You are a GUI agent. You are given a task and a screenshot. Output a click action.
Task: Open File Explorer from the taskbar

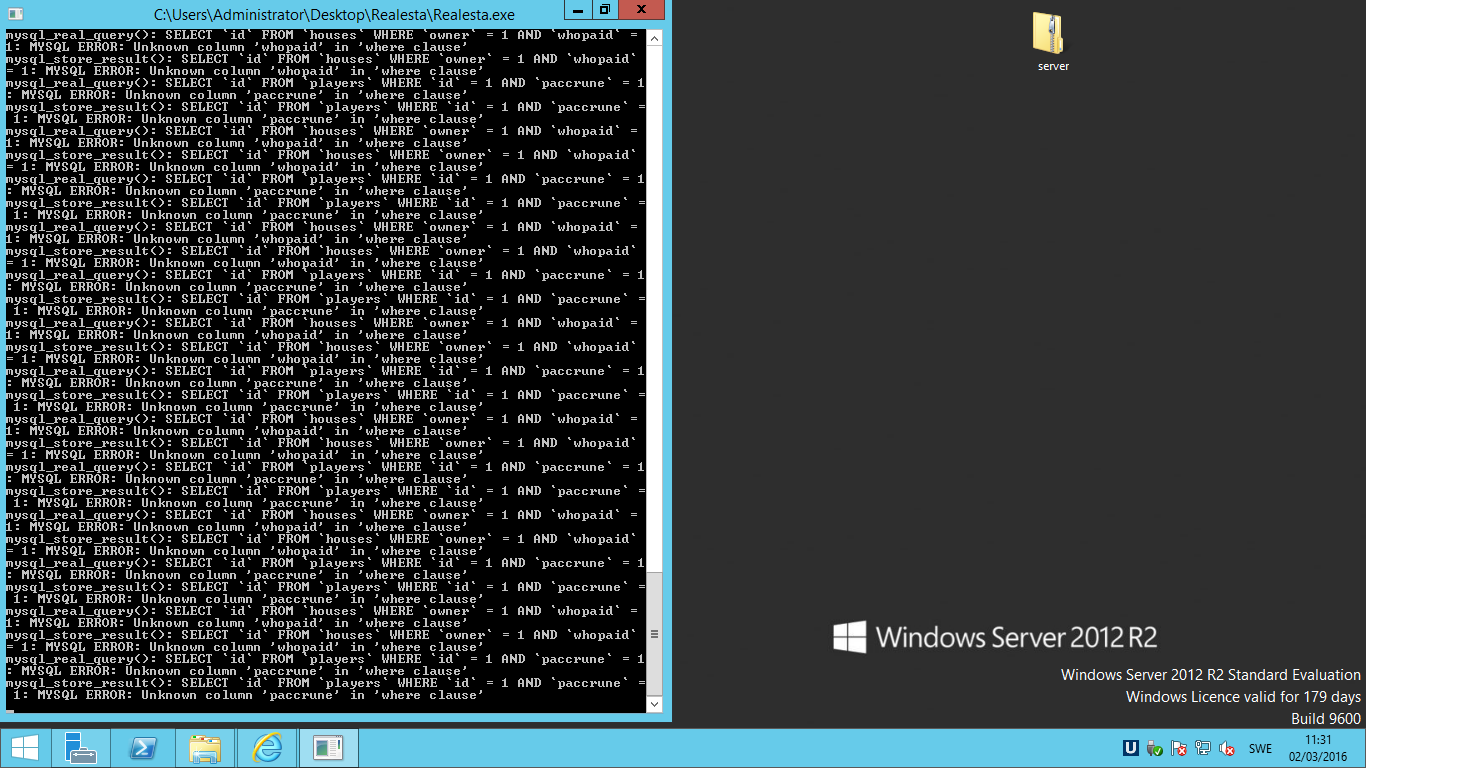click(x=205, y=748)
